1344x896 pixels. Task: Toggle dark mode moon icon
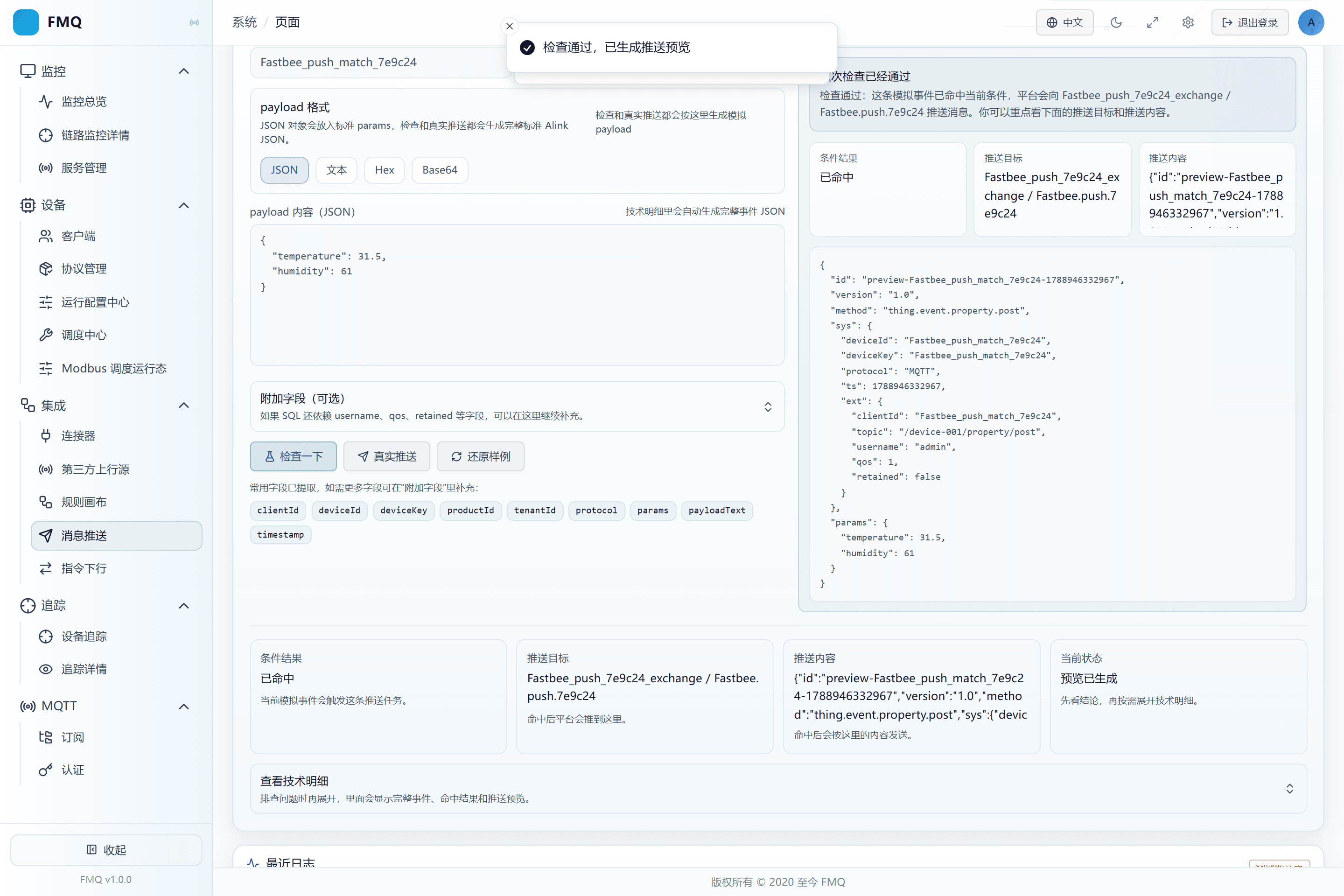(1116, 22)
